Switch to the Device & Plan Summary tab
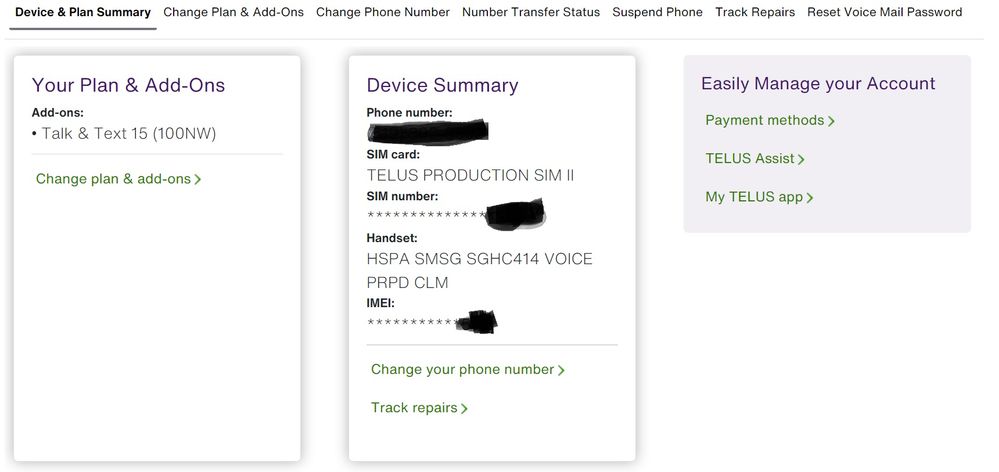Viewport: 999px width, 472px height. (x=83, y=13)
